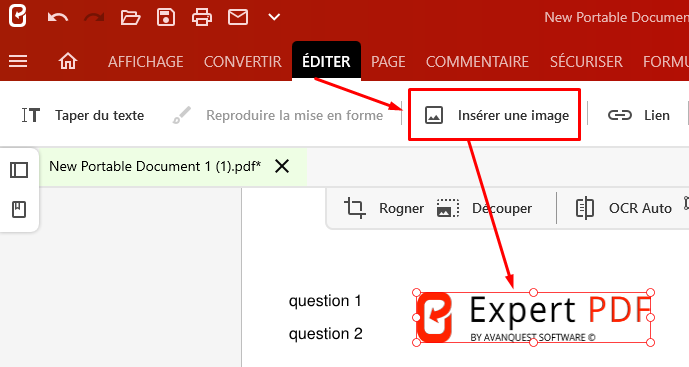The height and width of the screenshot is (367, 689).
Task: Click the Lien button
Action: click(639, 115)
